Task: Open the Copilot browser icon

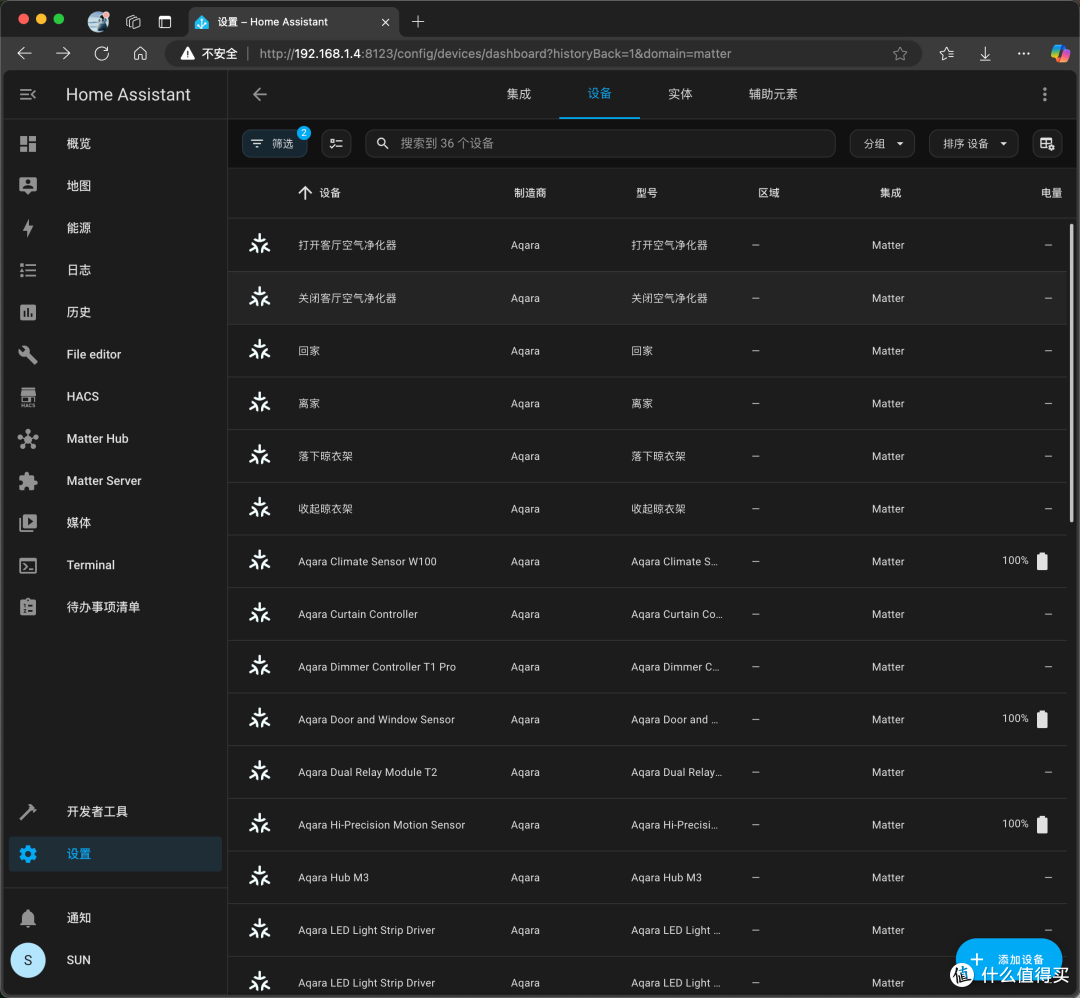Action: click(1060, 53)
